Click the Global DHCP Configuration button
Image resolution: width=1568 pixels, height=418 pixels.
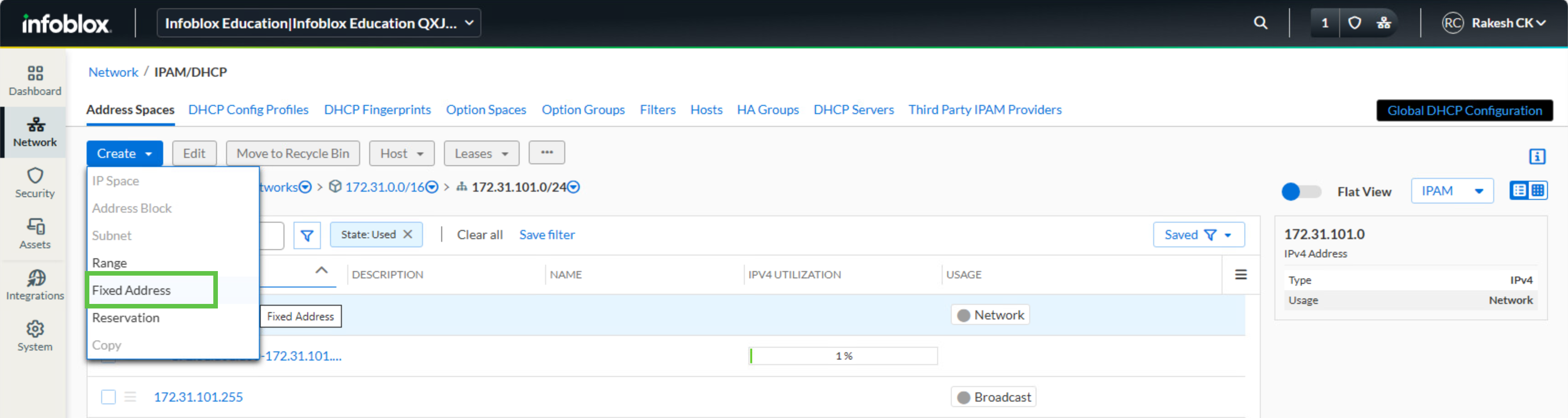1465,111
